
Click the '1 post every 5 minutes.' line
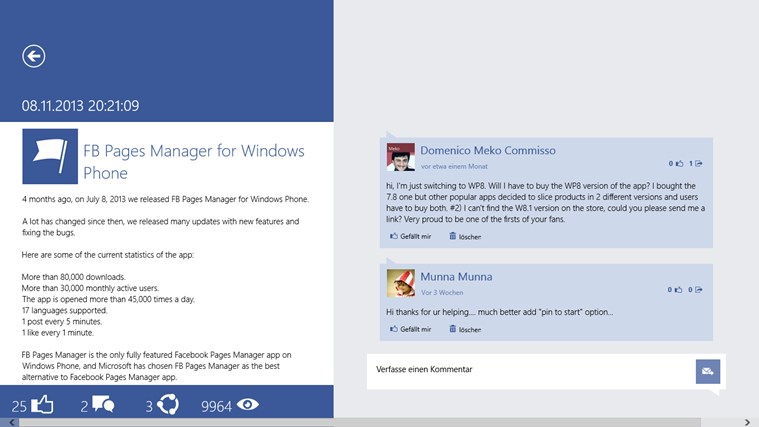tap(62, 321)
